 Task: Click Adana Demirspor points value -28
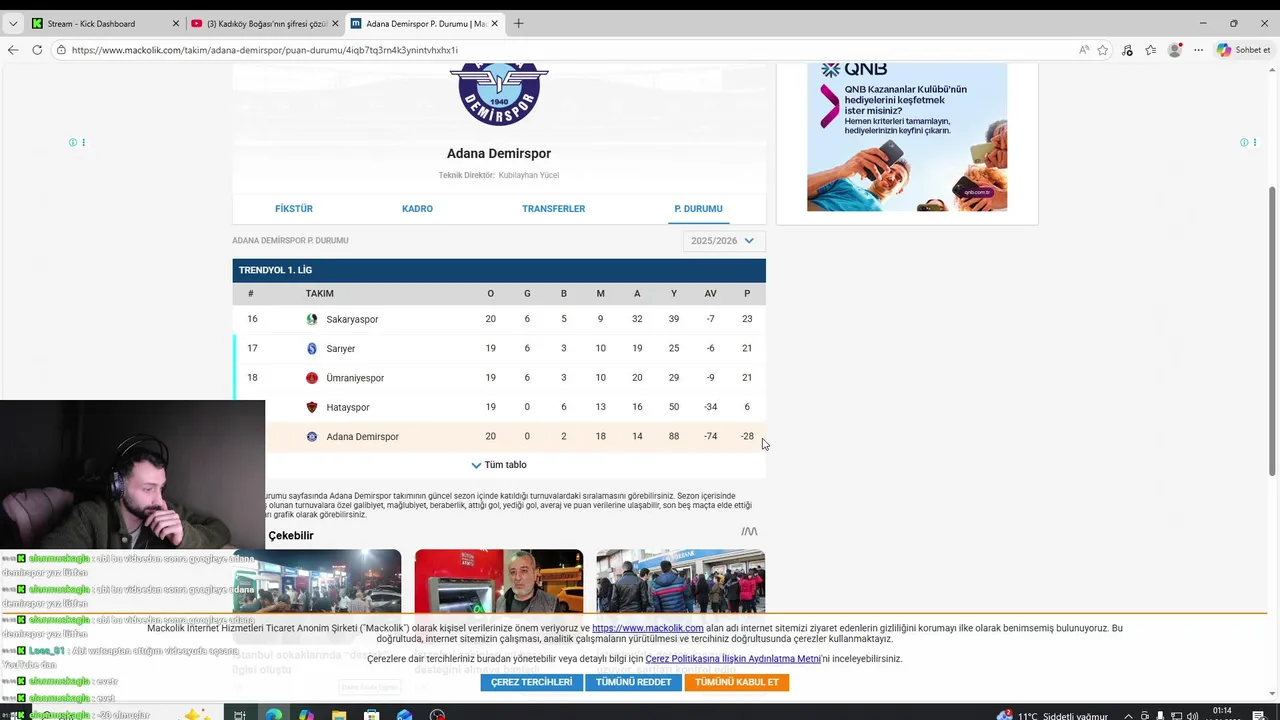[747, 437]
